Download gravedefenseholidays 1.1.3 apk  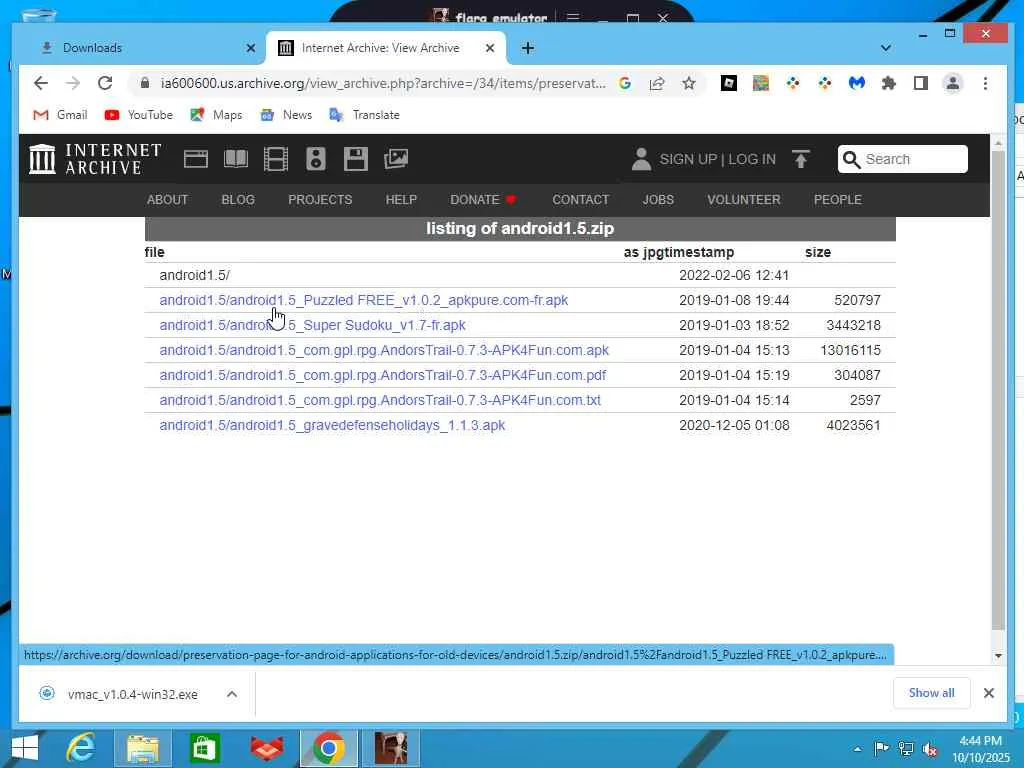[x=332, y=425]
